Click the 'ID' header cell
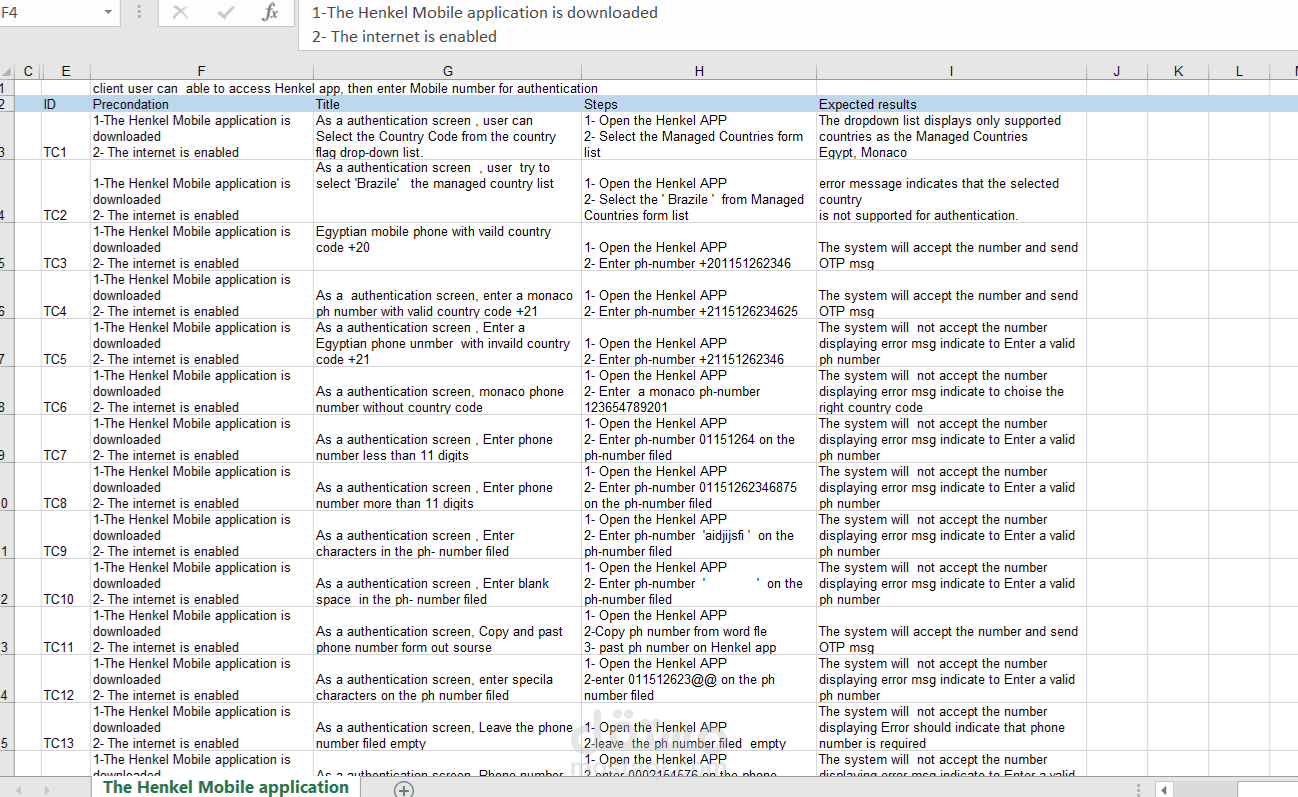The width and height of the screenshot is (1298, 797). point(66,104)
